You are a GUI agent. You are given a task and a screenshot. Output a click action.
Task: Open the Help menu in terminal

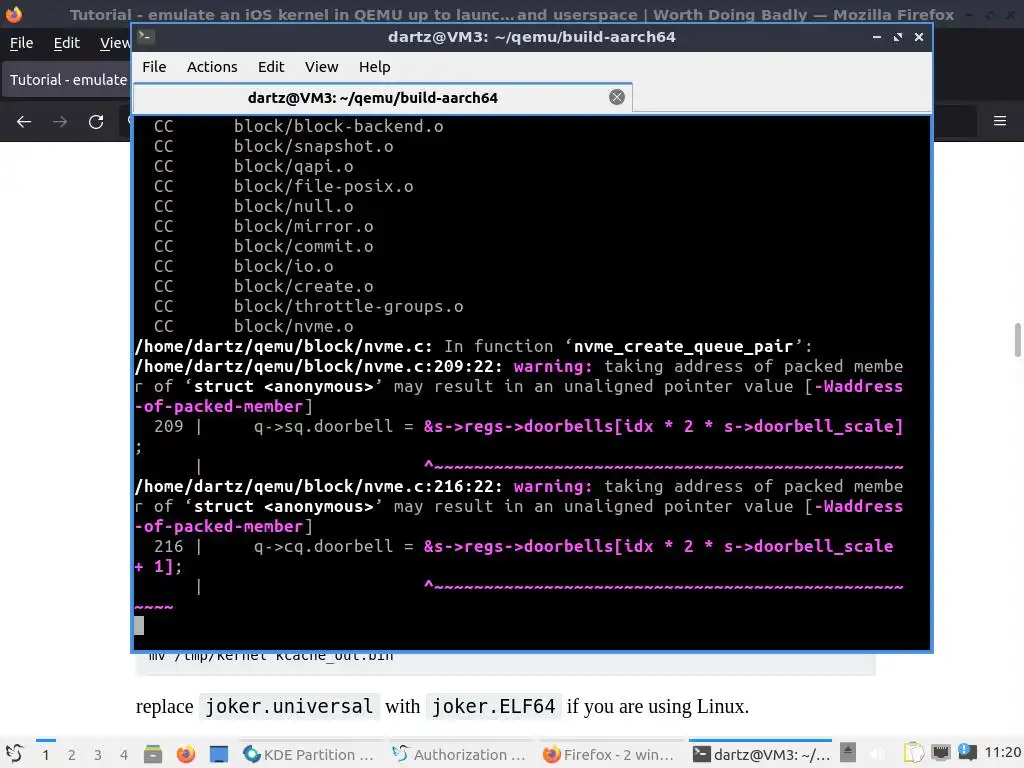pos(374,67)
